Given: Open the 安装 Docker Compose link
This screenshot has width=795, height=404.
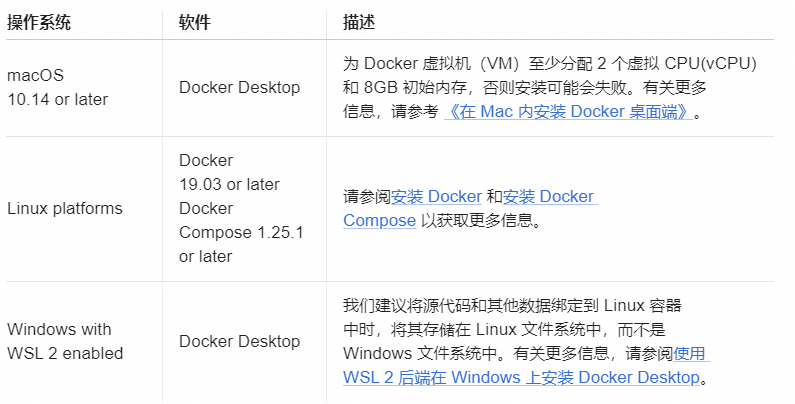Looking at the screenshot, I should [471, 208].
